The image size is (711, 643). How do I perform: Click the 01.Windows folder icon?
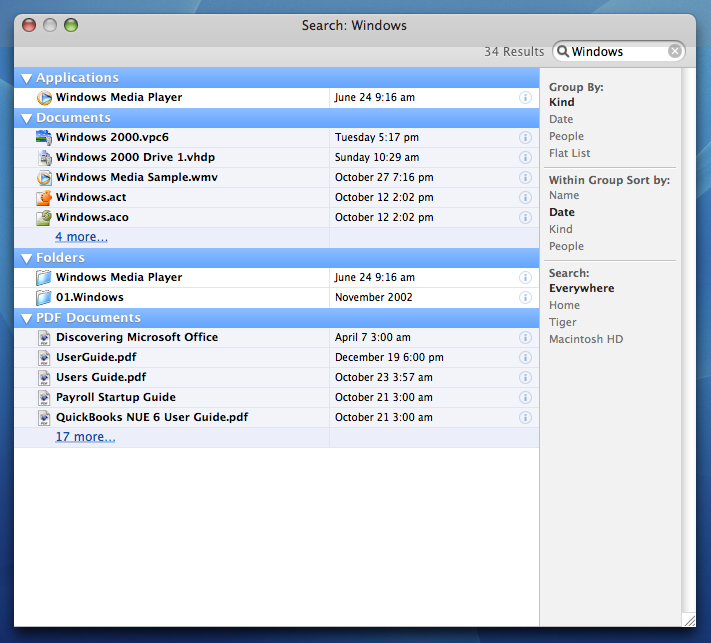click(44, 298)
